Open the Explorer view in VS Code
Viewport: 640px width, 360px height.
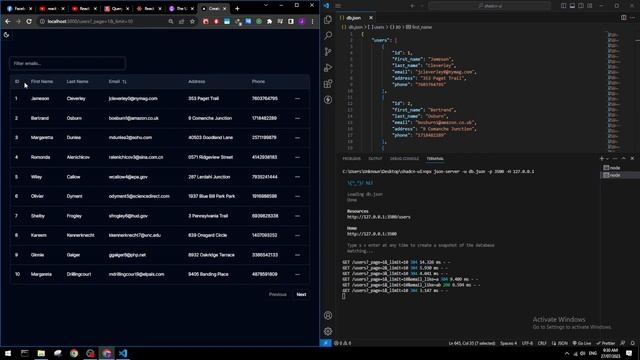[328, 20]
